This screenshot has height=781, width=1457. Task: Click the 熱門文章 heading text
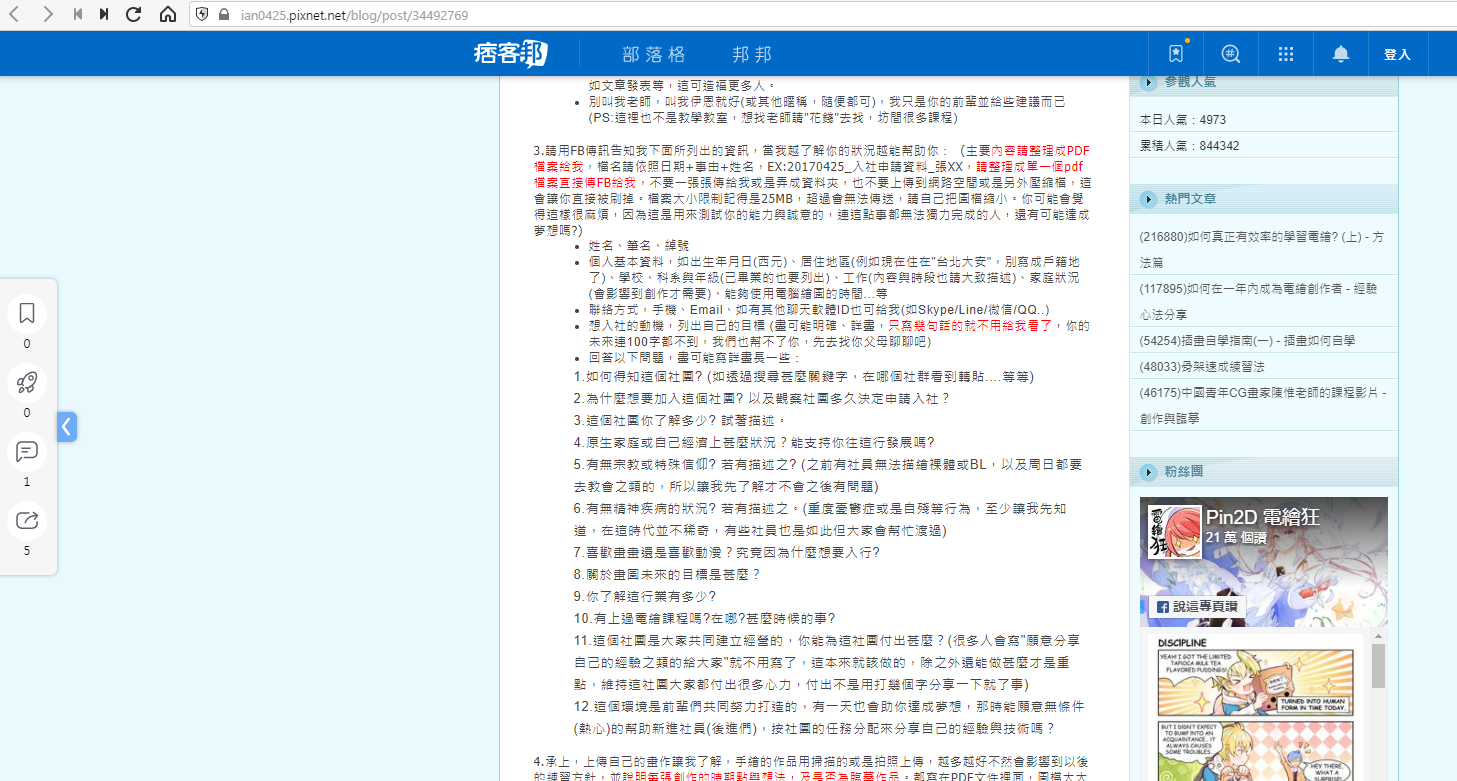(x=1190, y=199)
